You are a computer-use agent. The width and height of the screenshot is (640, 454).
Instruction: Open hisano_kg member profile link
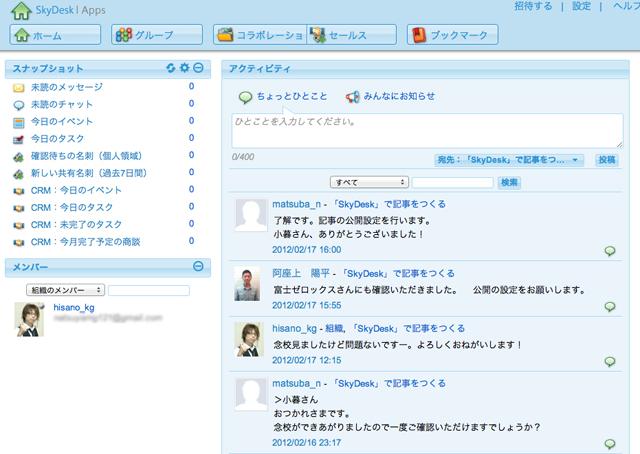tap(74, 307)
